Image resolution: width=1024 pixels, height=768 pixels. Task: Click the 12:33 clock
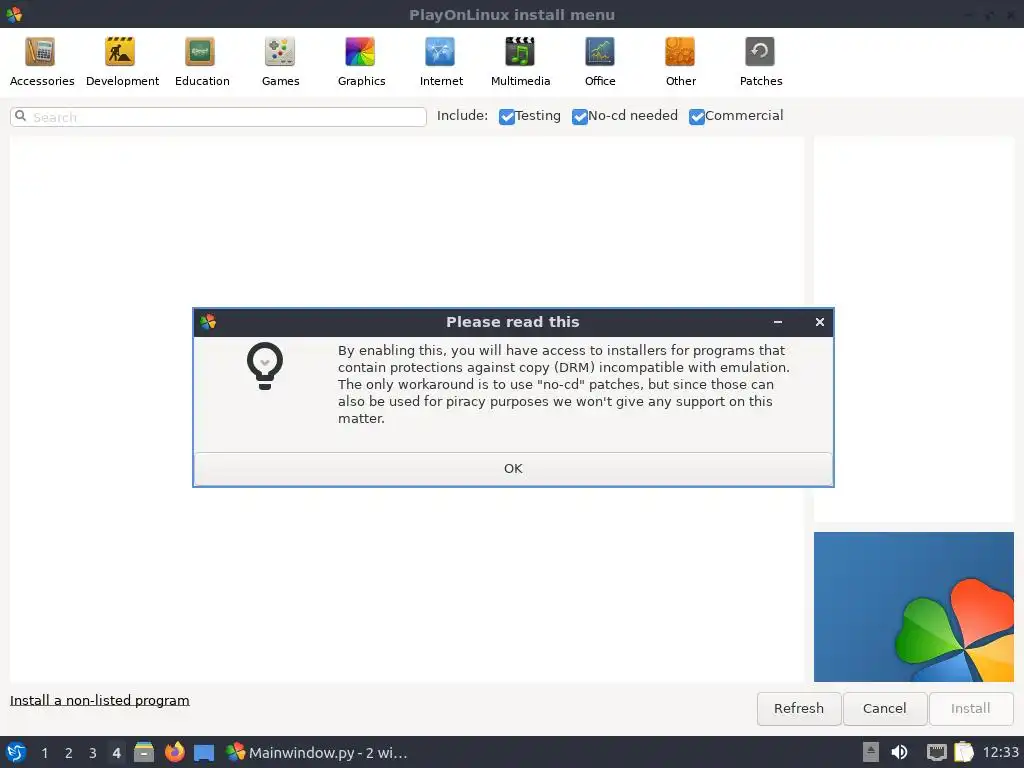pyautogui.click(x=1000, y=753)
